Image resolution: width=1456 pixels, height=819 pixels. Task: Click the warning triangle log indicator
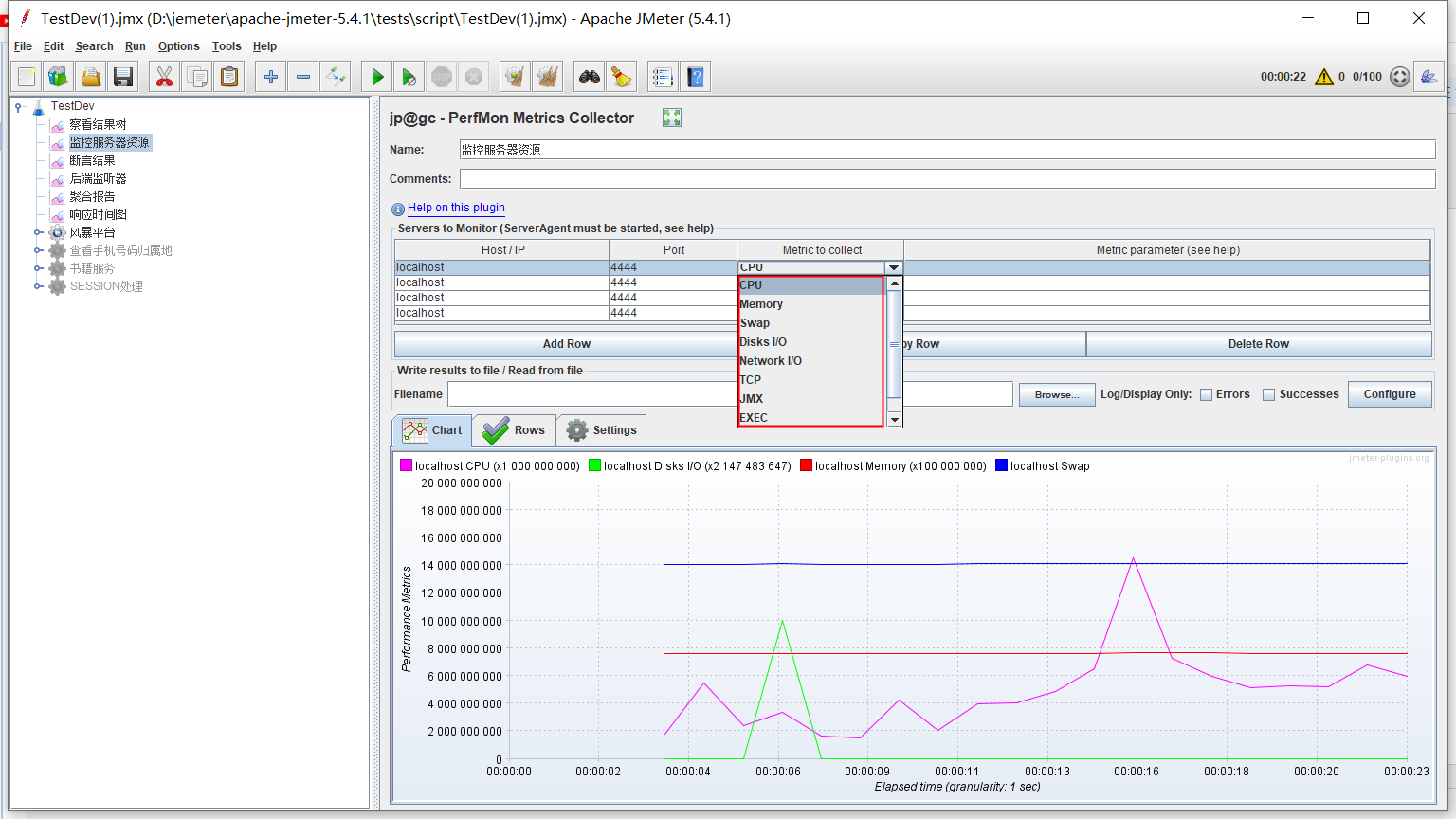[1324, 77]
